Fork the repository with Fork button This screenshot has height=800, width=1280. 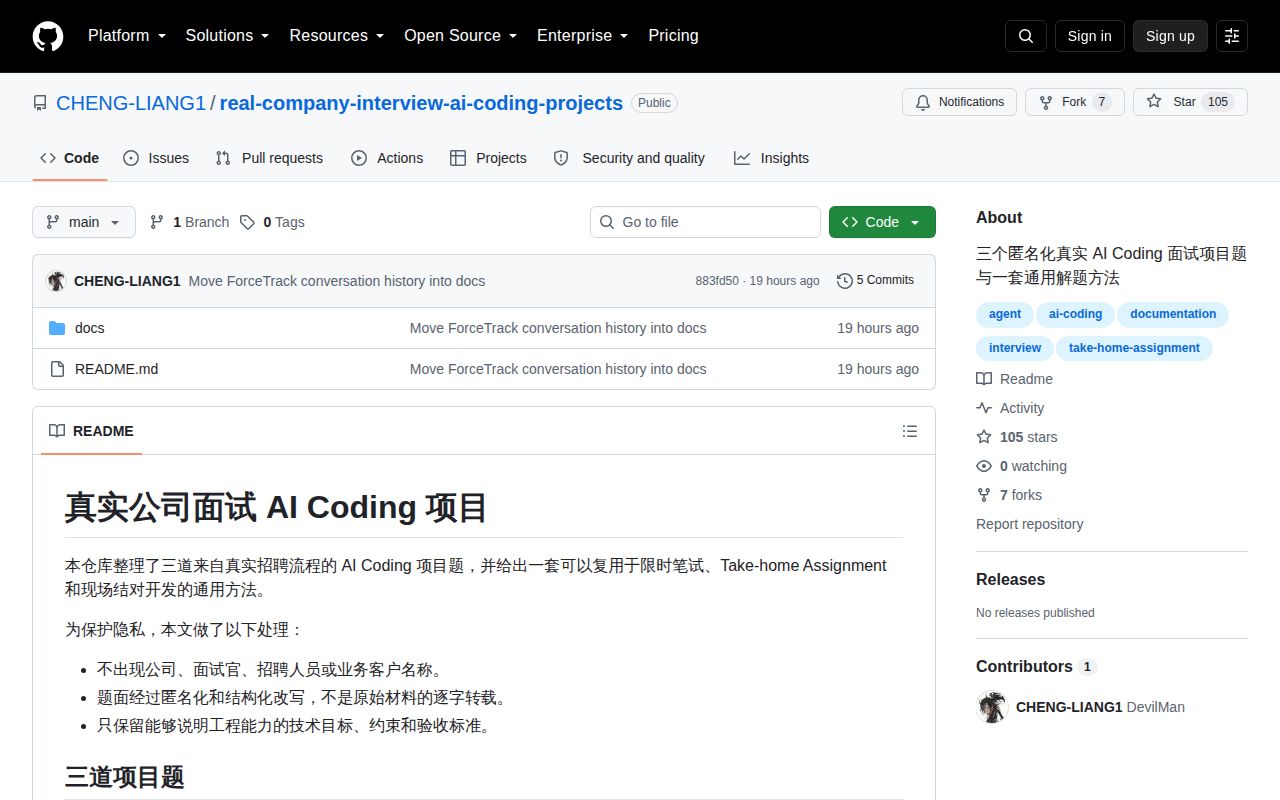1075,102
